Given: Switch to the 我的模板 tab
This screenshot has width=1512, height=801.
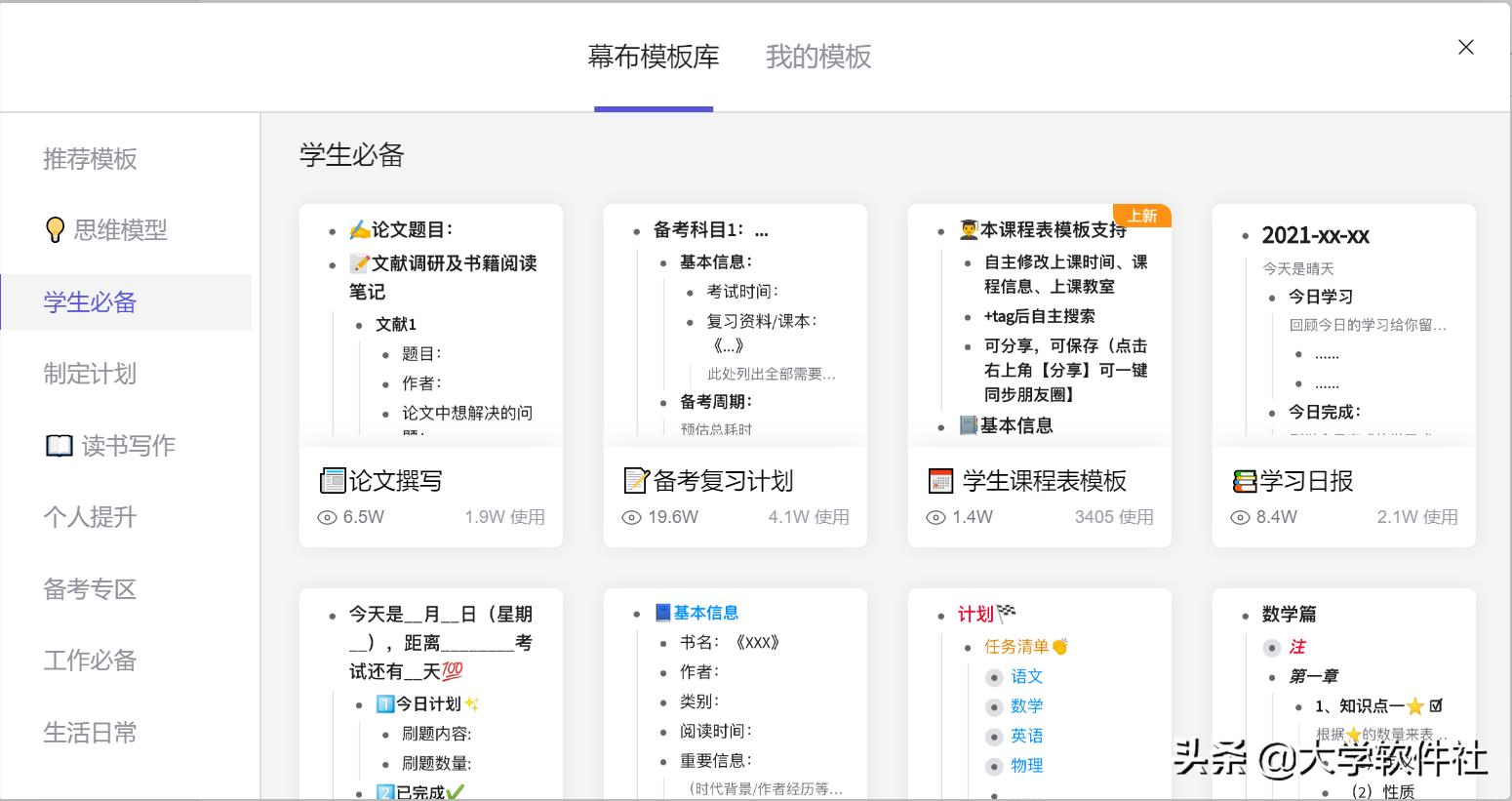Looking at the screenshot, I should 817,57.
